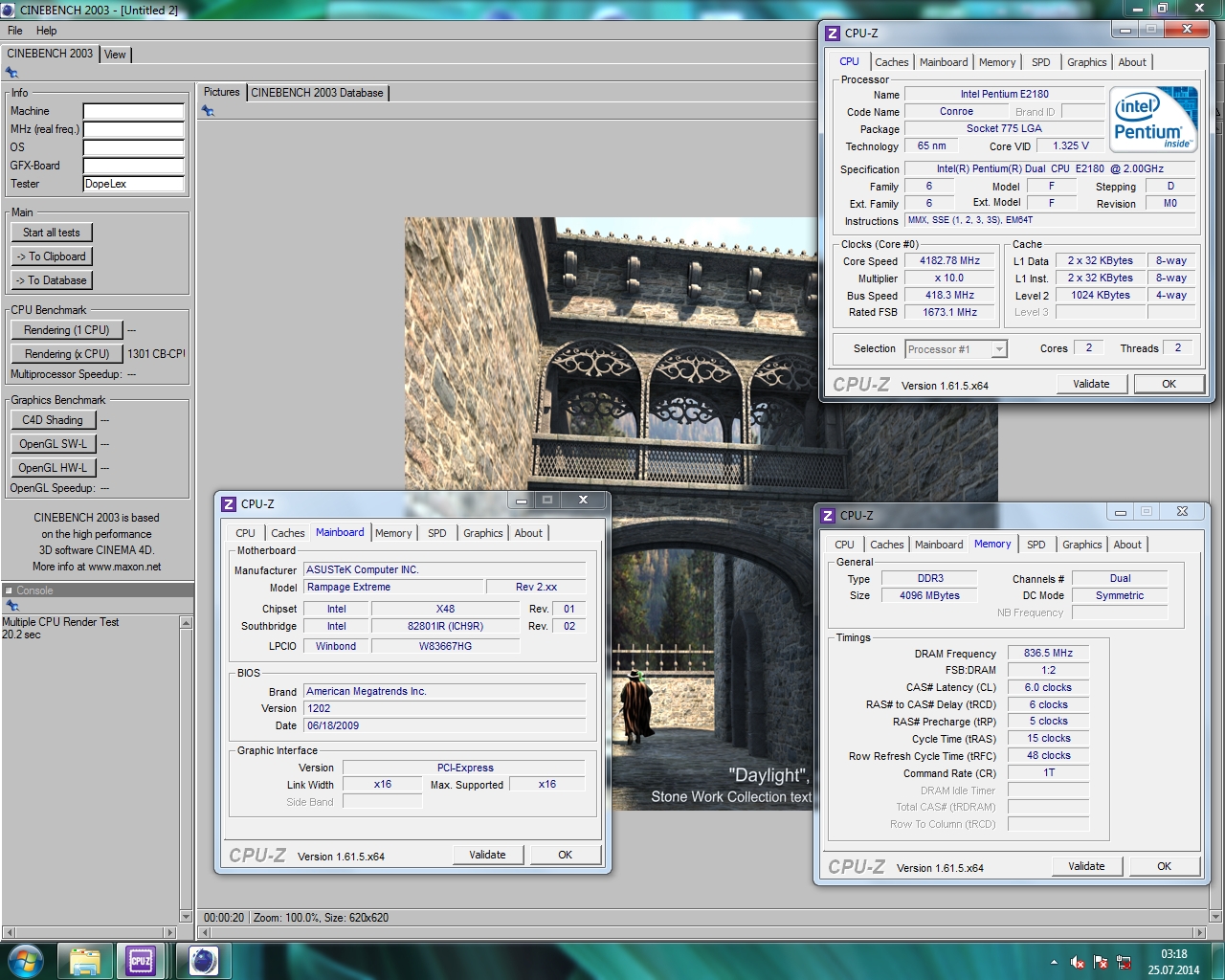Click the Show desktop strip

point(1217,961)
